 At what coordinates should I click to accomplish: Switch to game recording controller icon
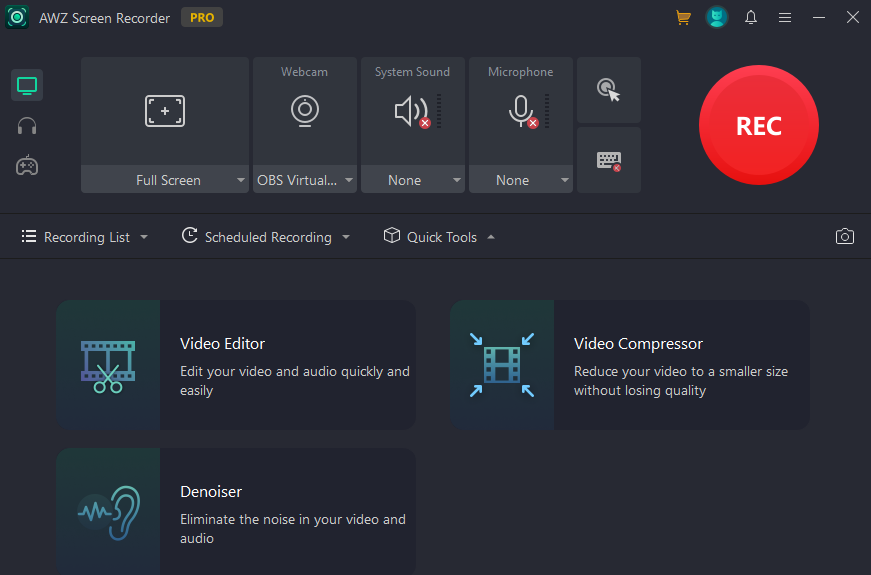27,166
